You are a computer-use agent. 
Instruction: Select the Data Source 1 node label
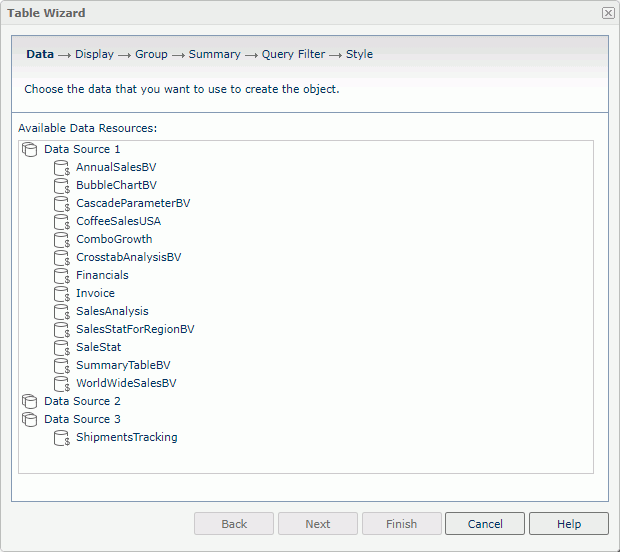(82, 149)
